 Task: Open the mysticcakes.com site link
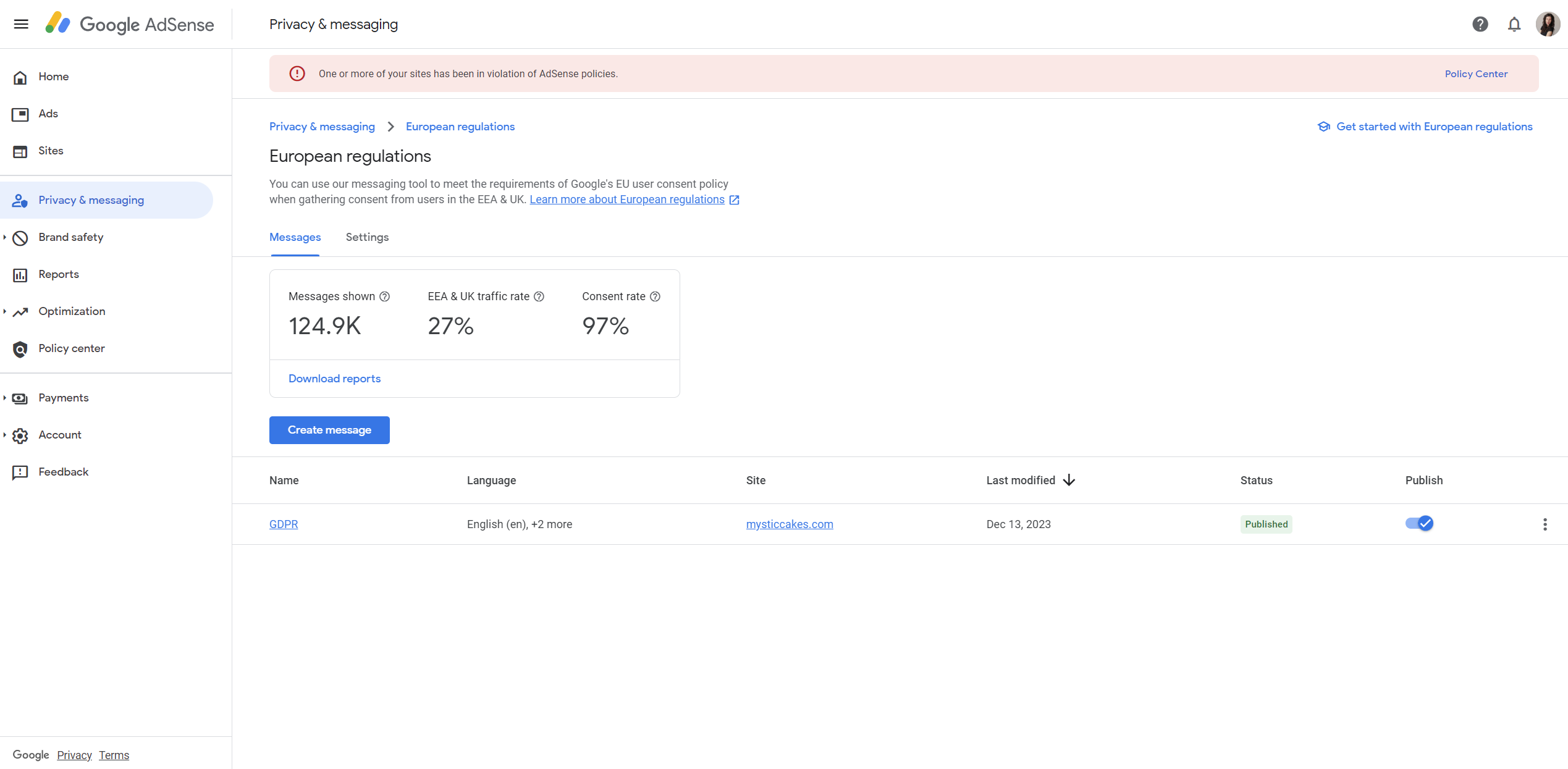(790, 524)
